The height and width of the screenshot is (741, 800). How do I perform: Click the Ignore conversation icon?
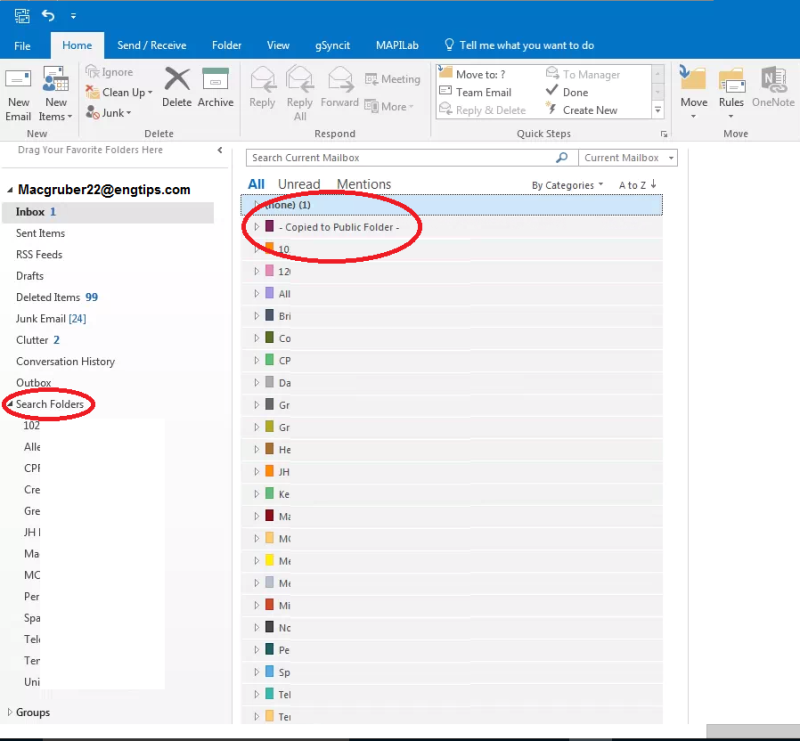(x=92, y=71)
